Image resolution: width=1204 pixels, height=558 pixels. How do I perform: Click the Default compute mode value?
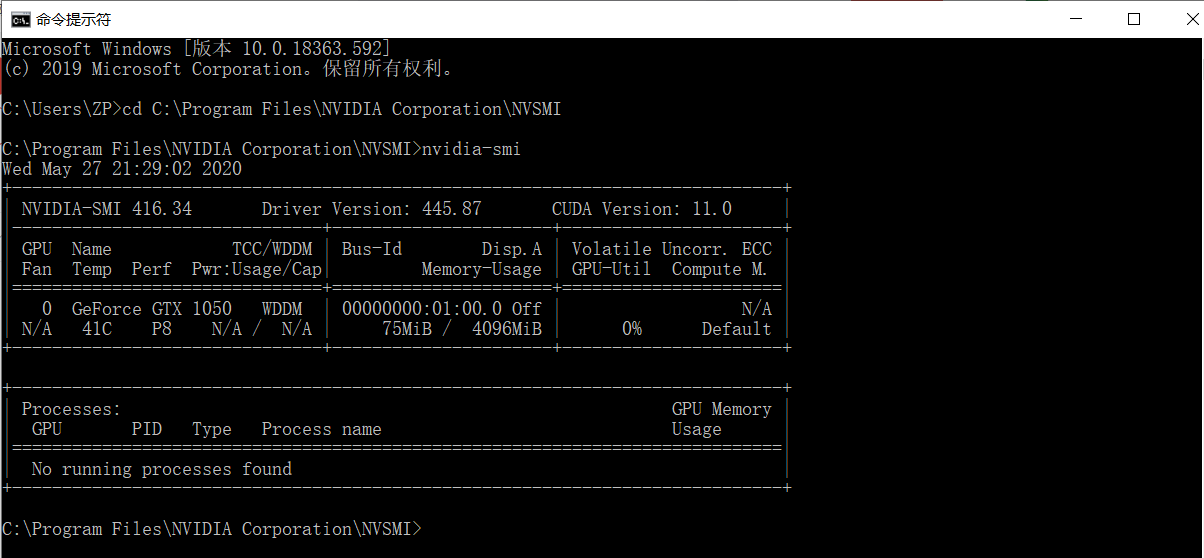[x=736, y=329]
